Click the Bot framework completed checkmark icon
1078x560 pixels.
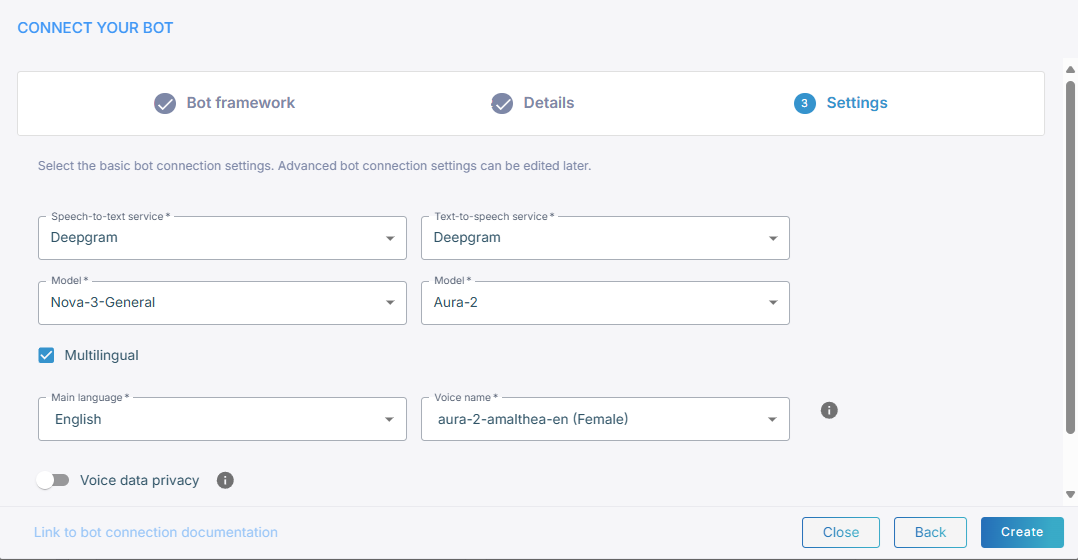pos(165,103)
